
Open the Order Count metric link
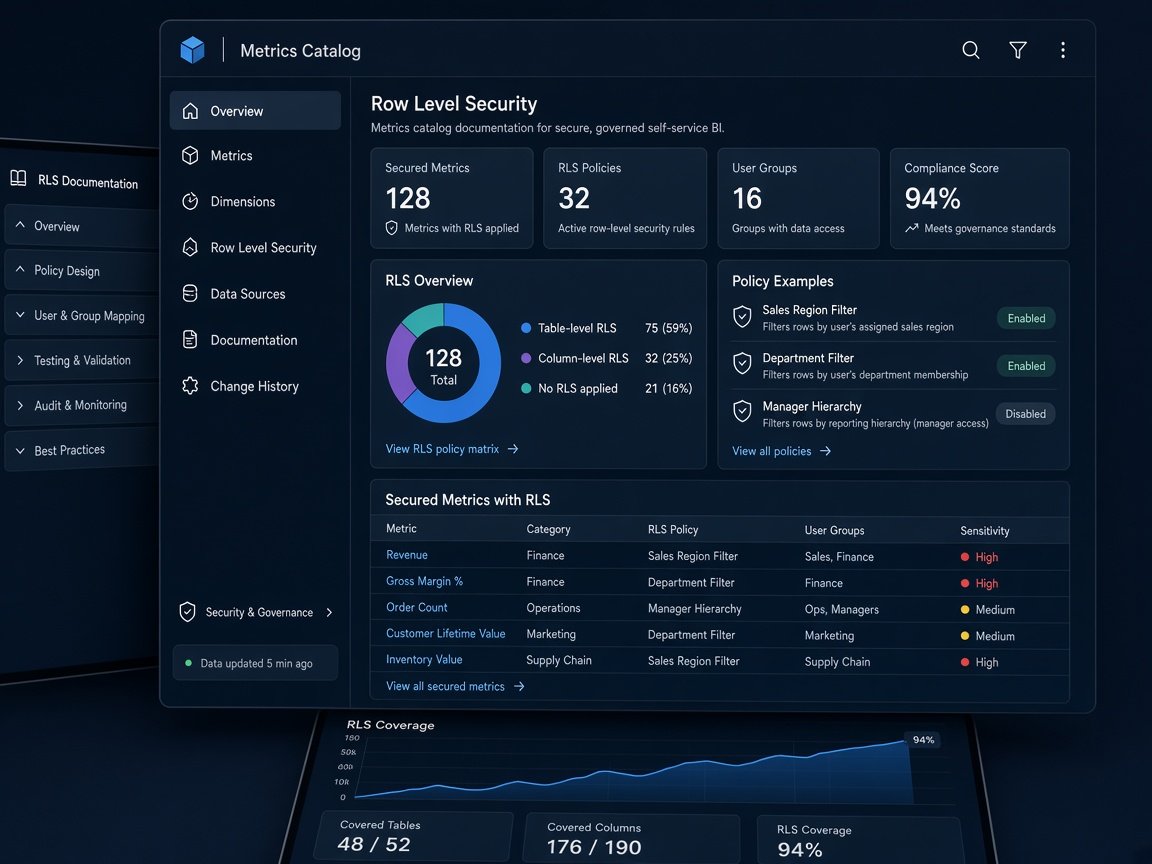pyautogui.click(x=417, y=608)
